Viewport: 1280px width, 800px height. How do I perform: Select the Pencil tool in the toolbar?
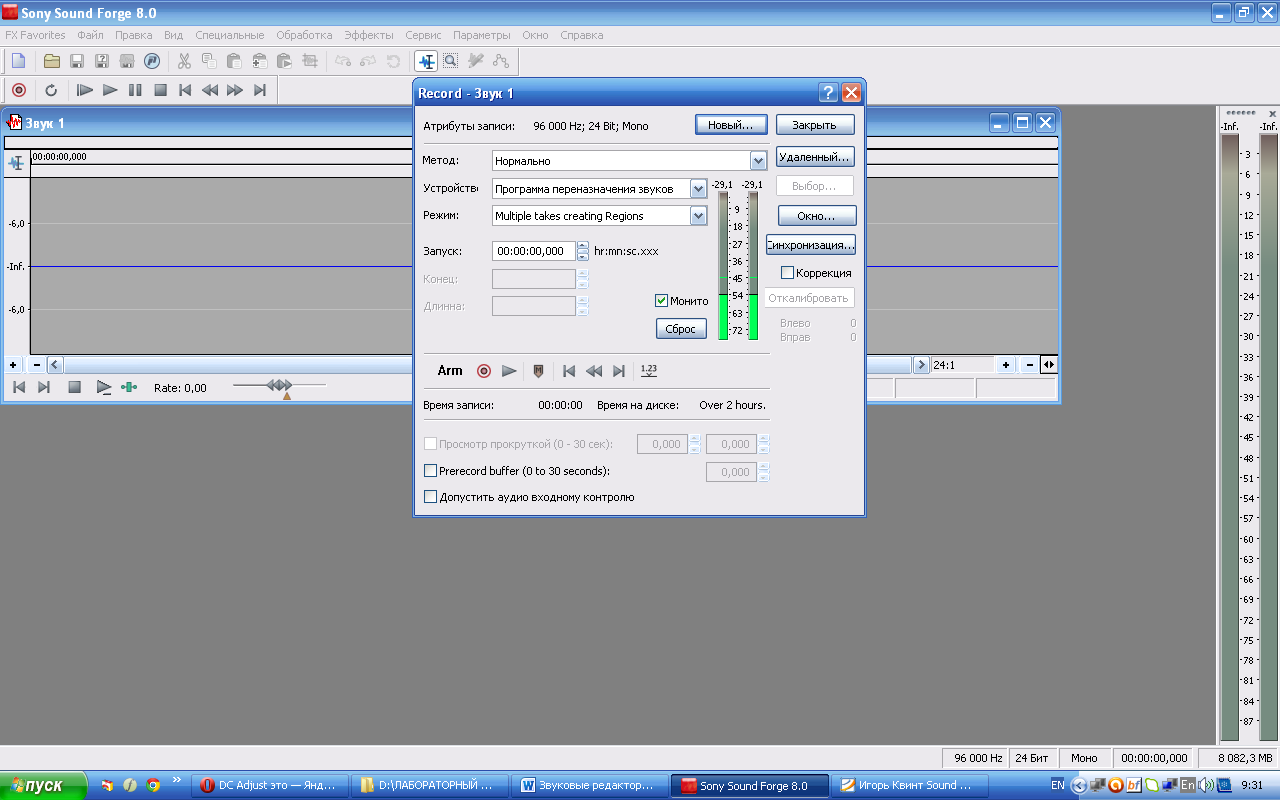[x=476, y=61]
